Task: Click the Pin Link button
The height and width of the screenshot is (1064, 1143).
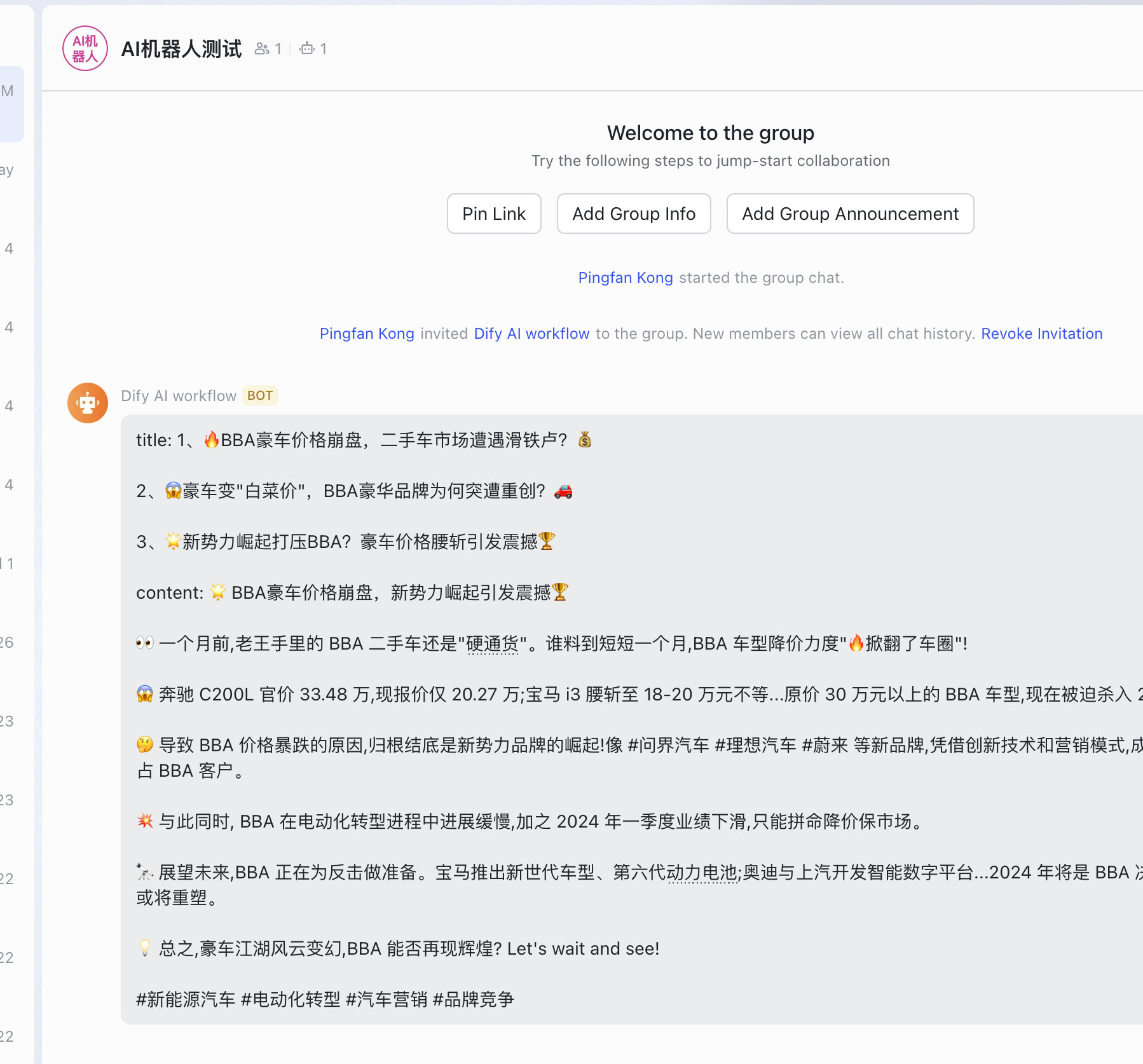Action: point(494,214)
